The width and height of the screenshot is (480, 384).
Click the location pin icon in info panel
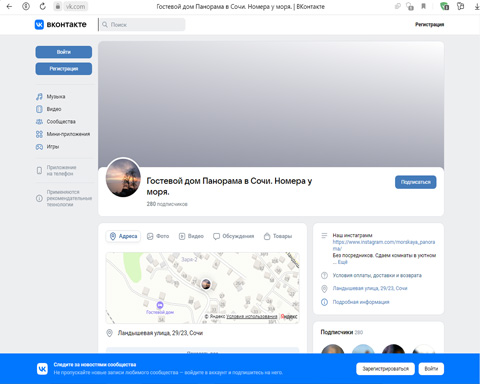tap(324, 289)
